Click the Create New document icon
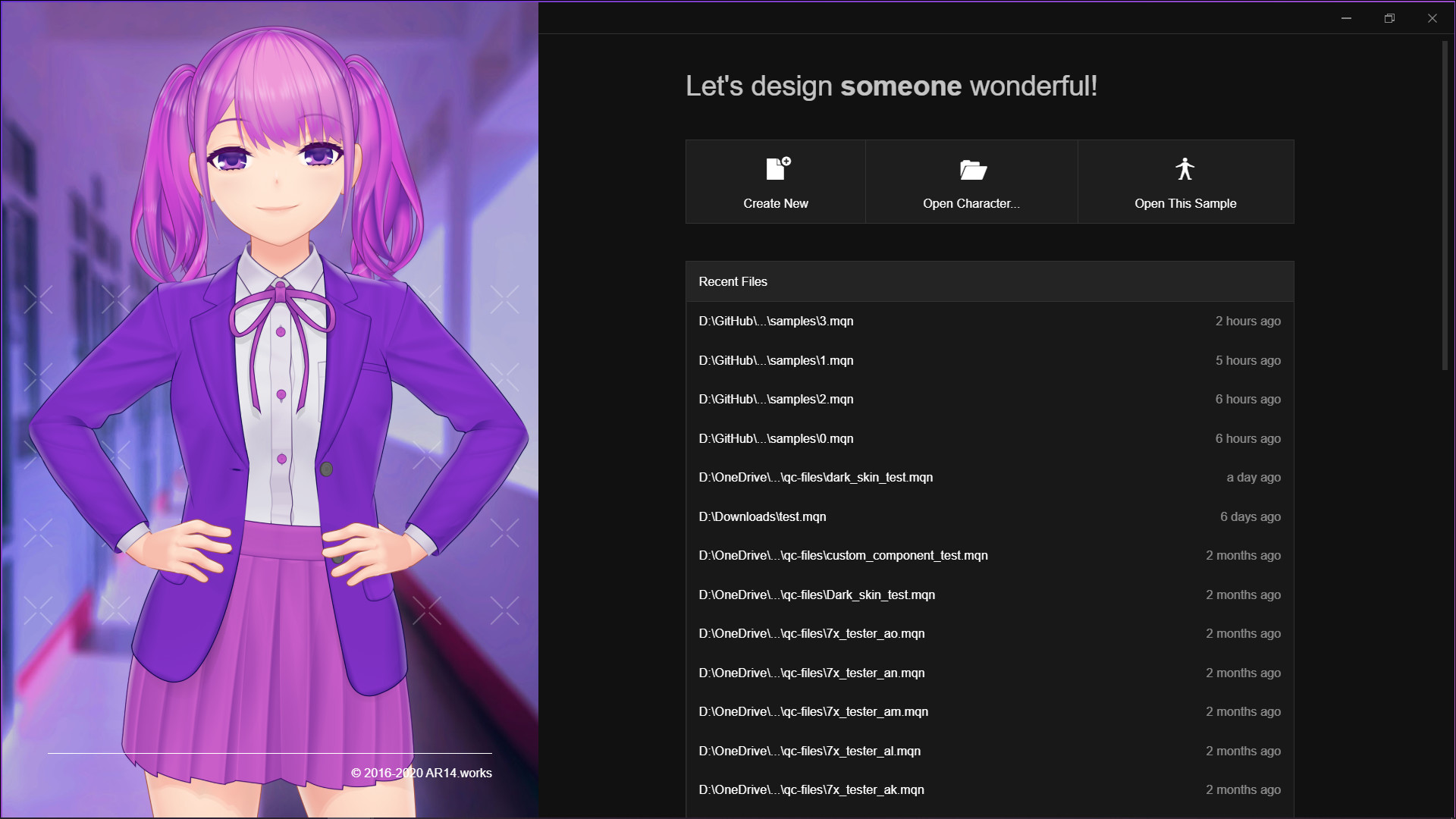The height and width of the screenshot is (819, 1456). point(777,168)
